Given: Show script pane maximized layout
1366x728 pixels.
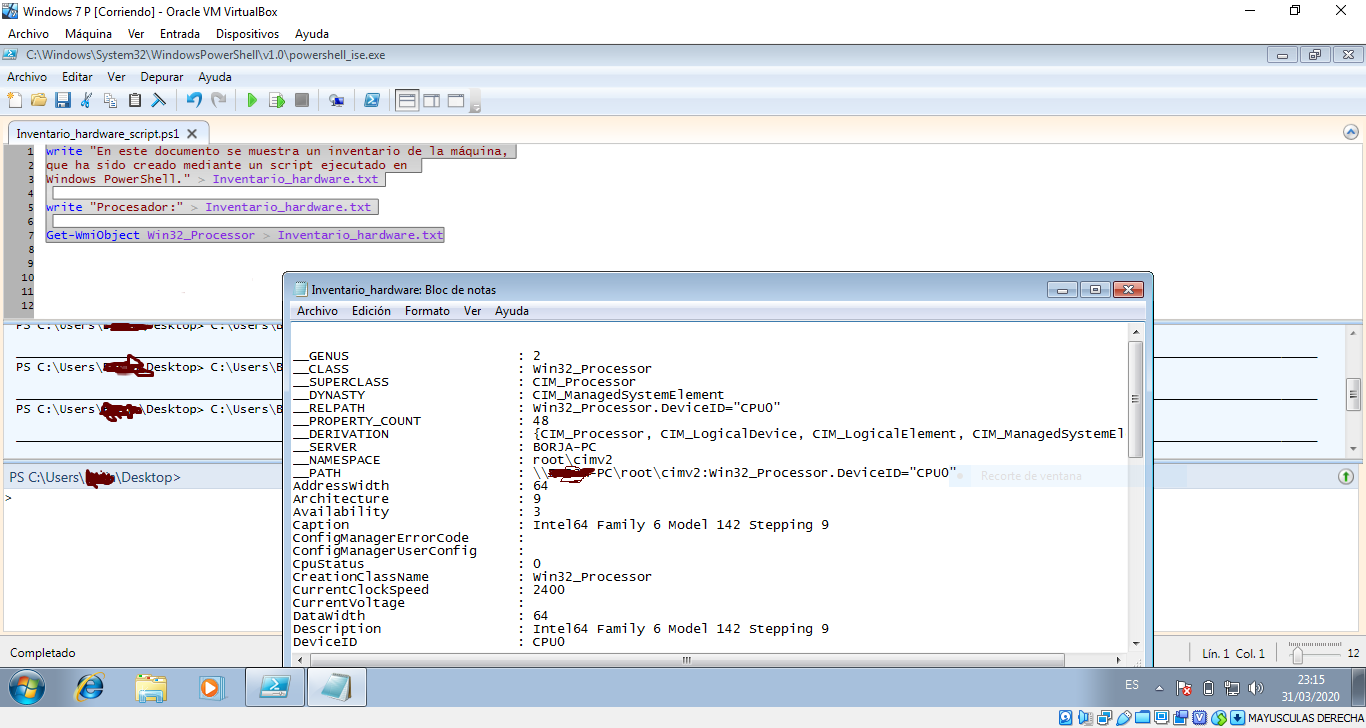Looking at the screenshot, I should click(x=456, y=100).
